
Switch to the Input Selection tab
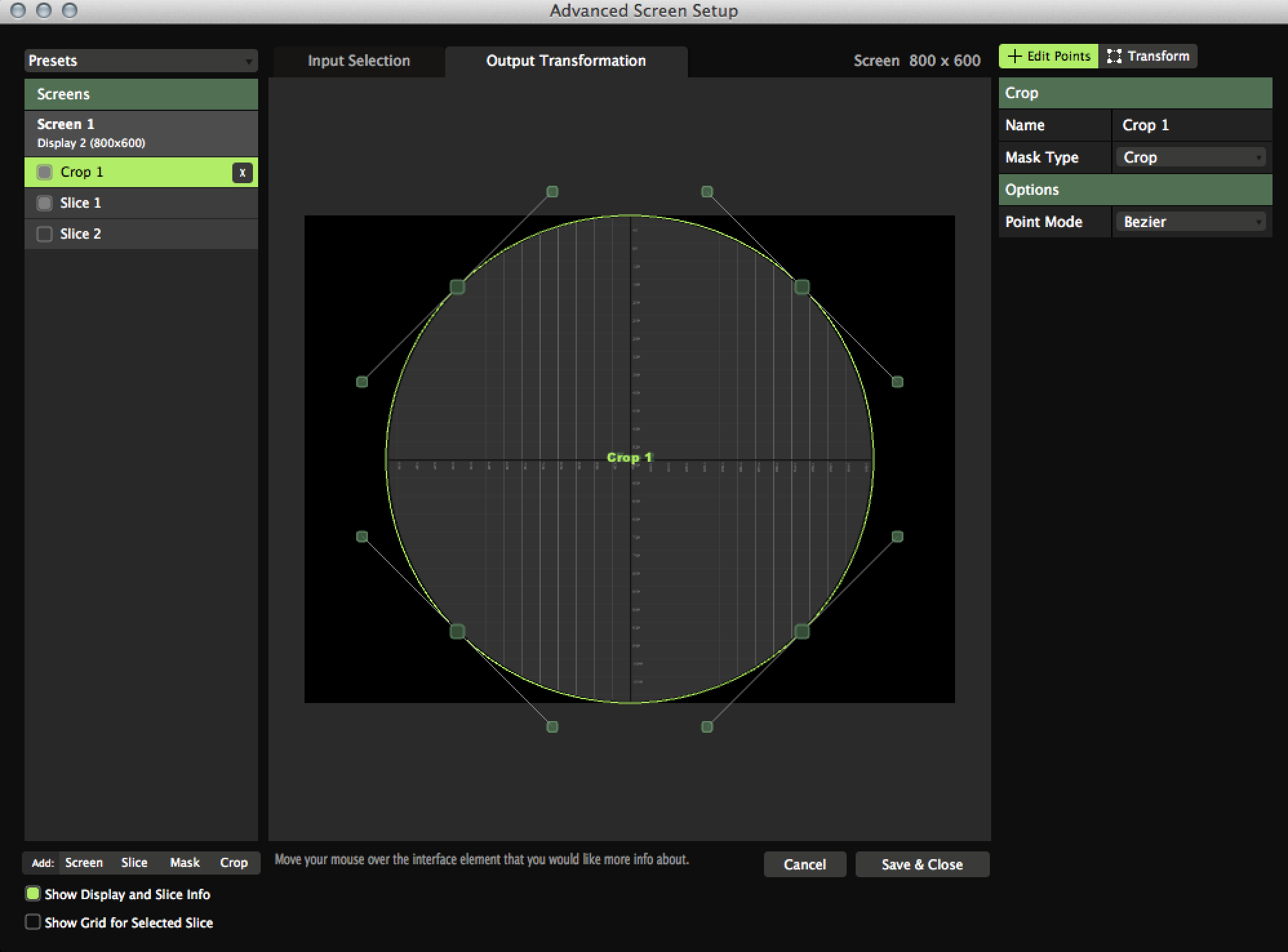(x=359, y=61)
